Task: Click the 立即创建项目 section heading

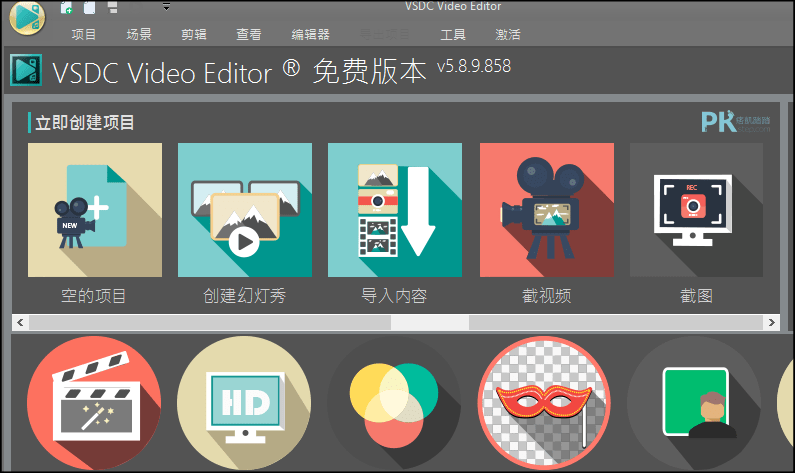Action: pyautogui.click(x=84, y=123)
